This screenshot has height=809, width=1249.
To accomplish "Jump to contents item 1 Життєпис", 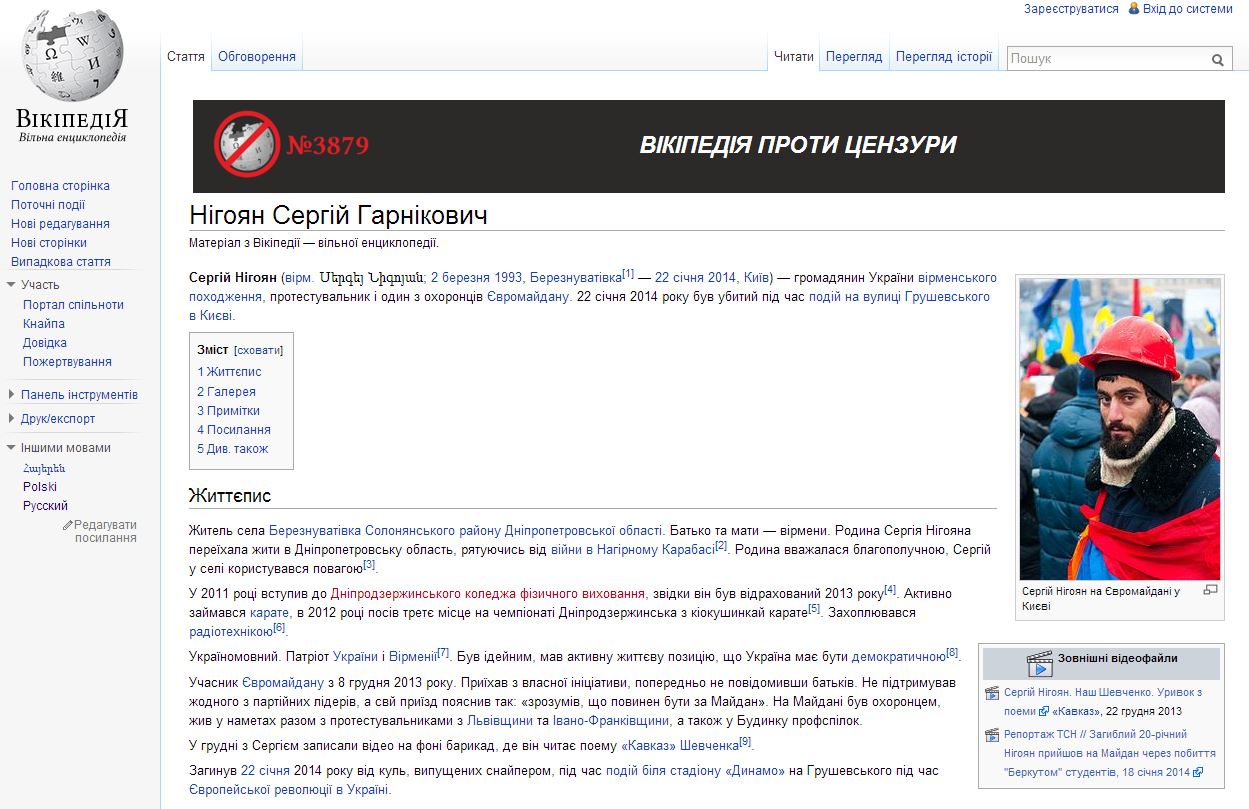I will click(x=229, y=372).
